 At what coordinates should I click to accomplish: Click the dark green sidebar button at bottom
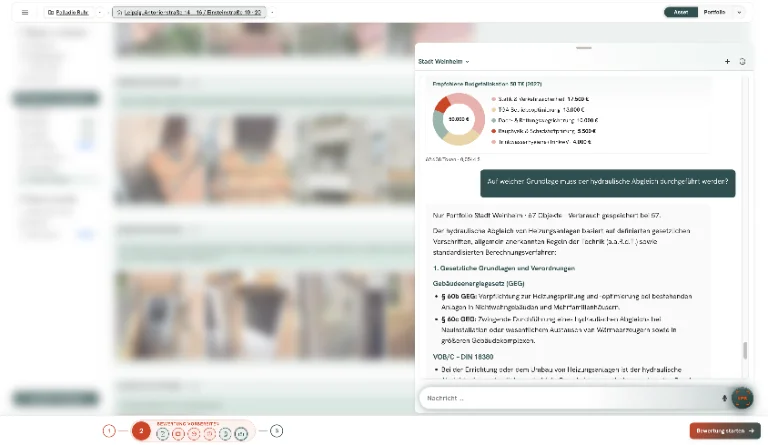point(55,398)
